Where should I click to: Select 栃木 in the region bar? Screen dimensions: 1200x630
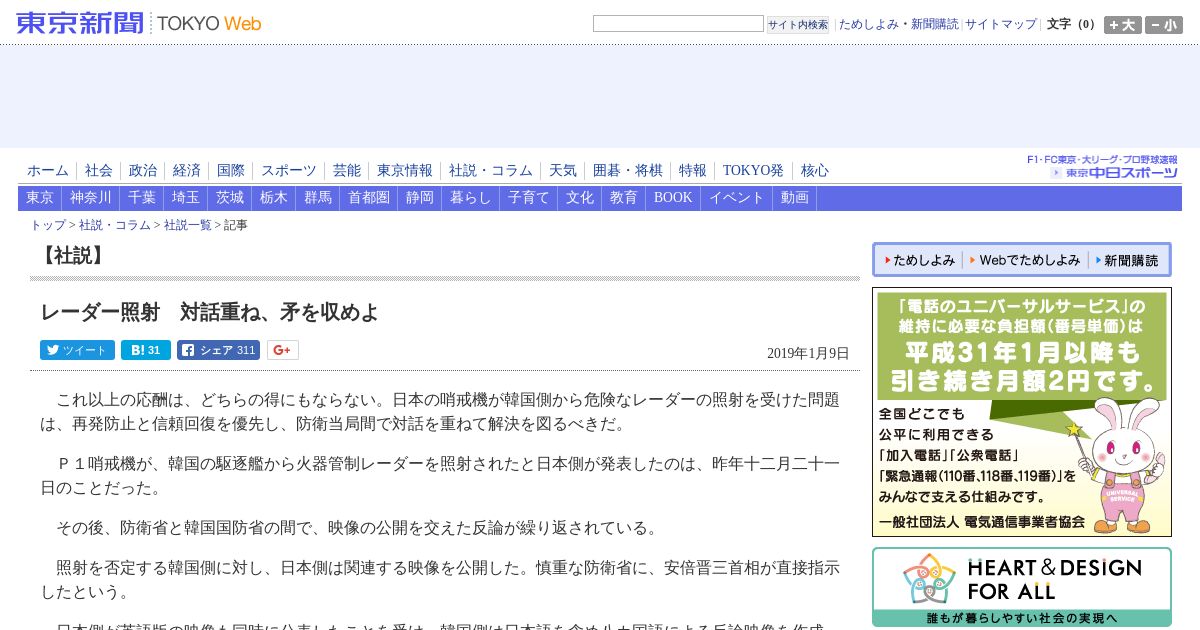point(274,198)
